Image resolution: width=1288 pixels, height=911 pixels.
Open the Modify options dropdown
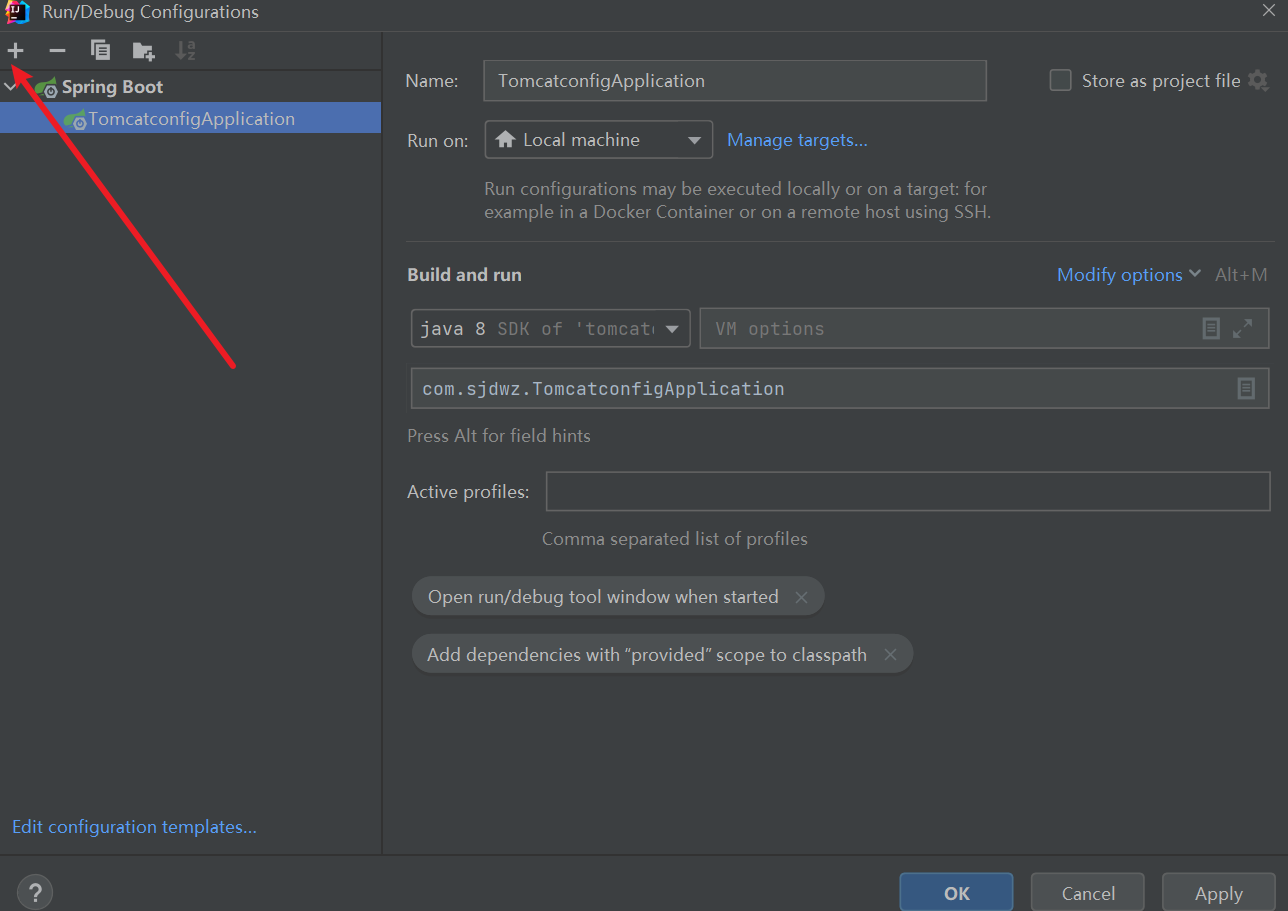tap(1129, 275)
